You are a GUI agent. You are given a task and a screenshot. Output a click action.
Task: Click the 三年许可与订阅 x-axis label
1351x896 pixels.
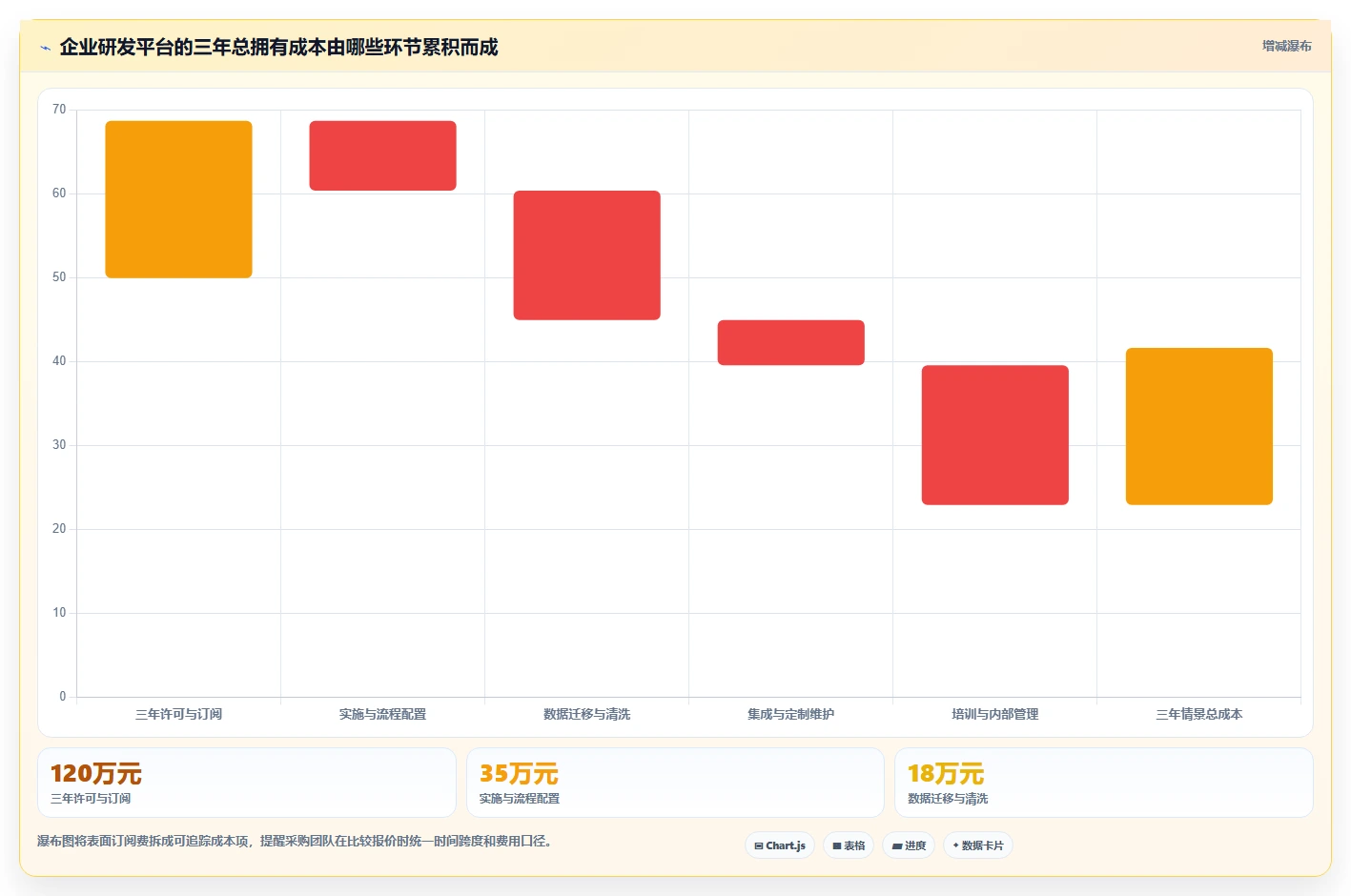point(178,714)
